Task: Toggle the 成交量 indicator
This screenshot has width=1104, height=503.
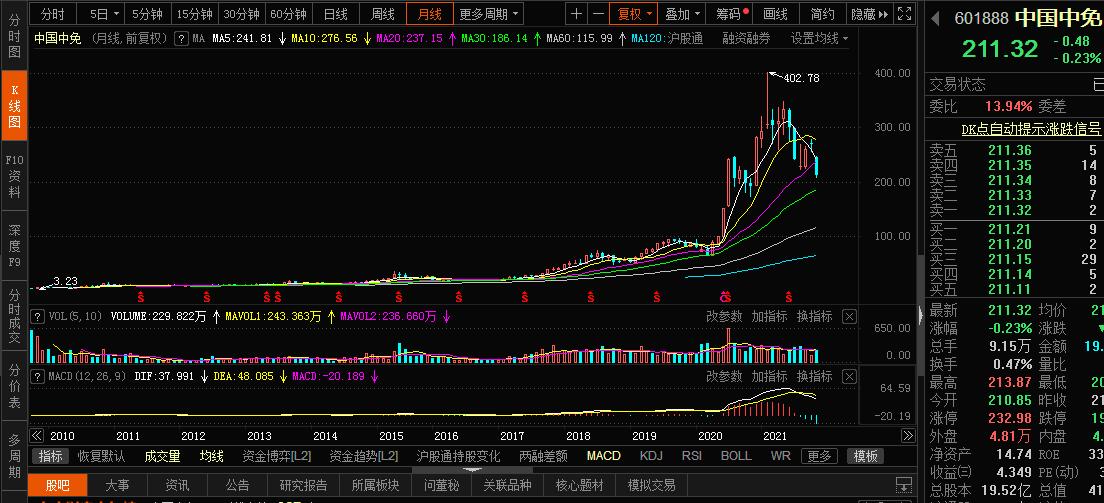Action: pos(162,456)
